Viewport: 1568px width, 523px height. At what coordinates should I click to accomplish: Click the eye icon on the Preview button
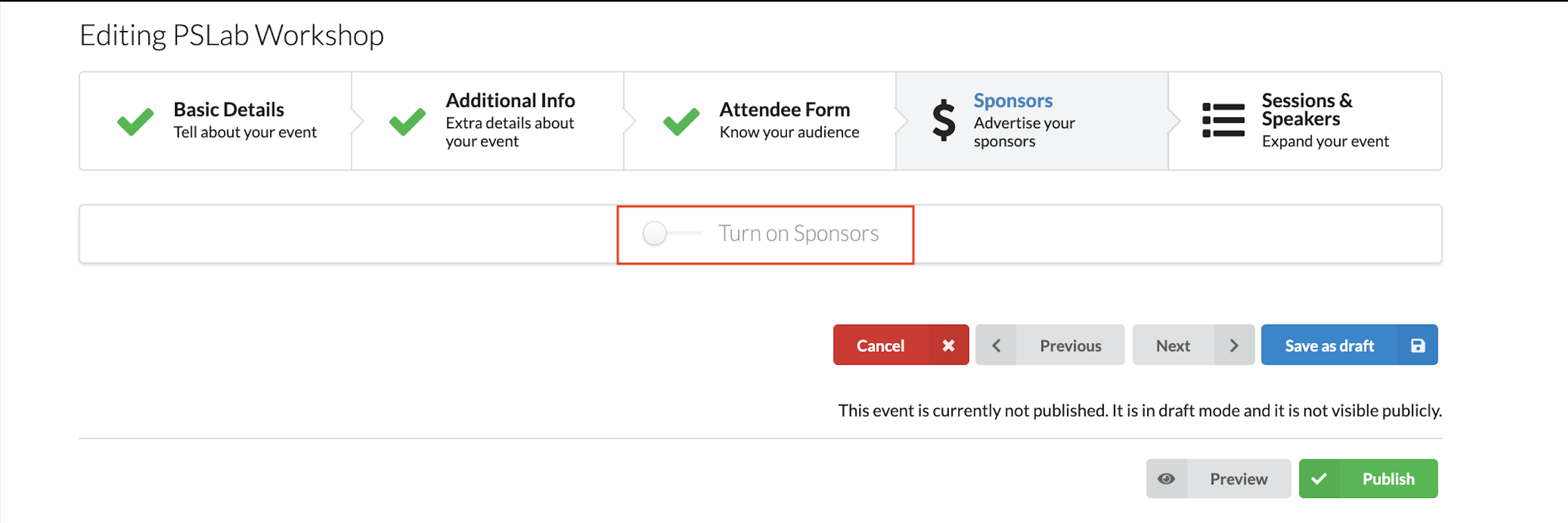click(x=1166, y=479)
